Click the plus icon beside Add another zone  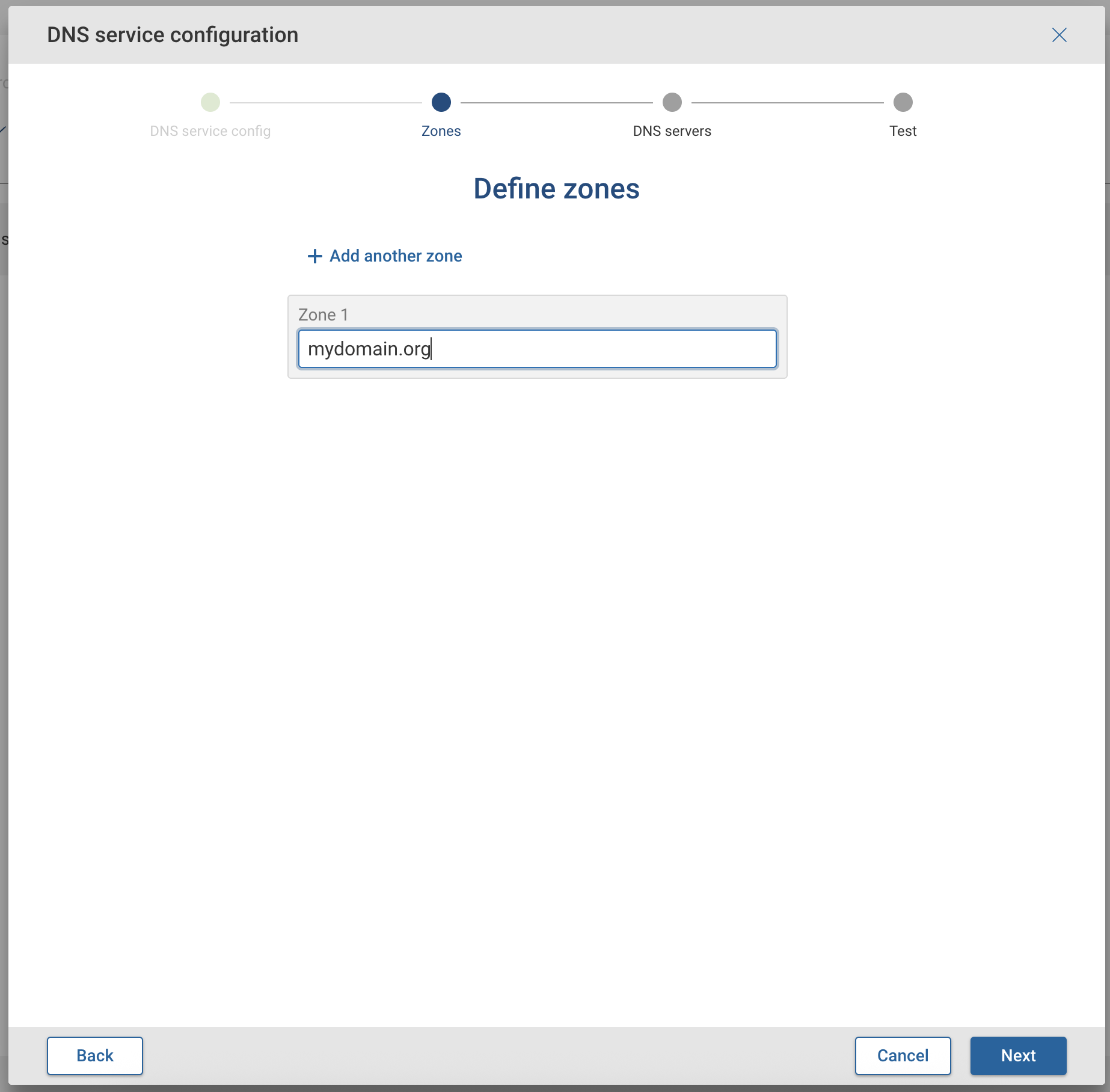click(x=313, y=256)
